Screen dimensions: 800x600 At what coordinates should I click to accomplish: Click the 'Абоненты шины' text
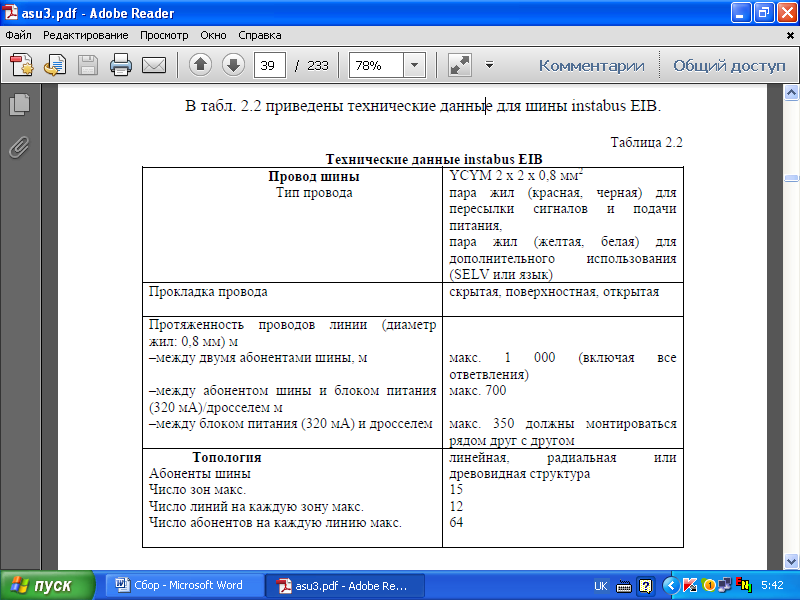199,473
